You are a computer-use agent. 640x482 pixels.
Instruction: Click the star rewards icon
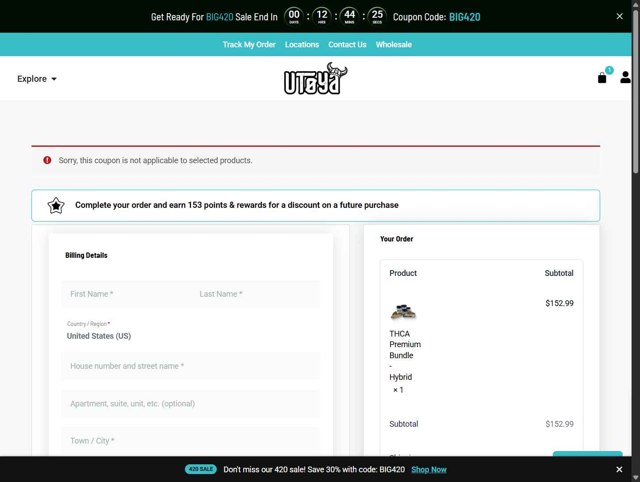[56, 205]
